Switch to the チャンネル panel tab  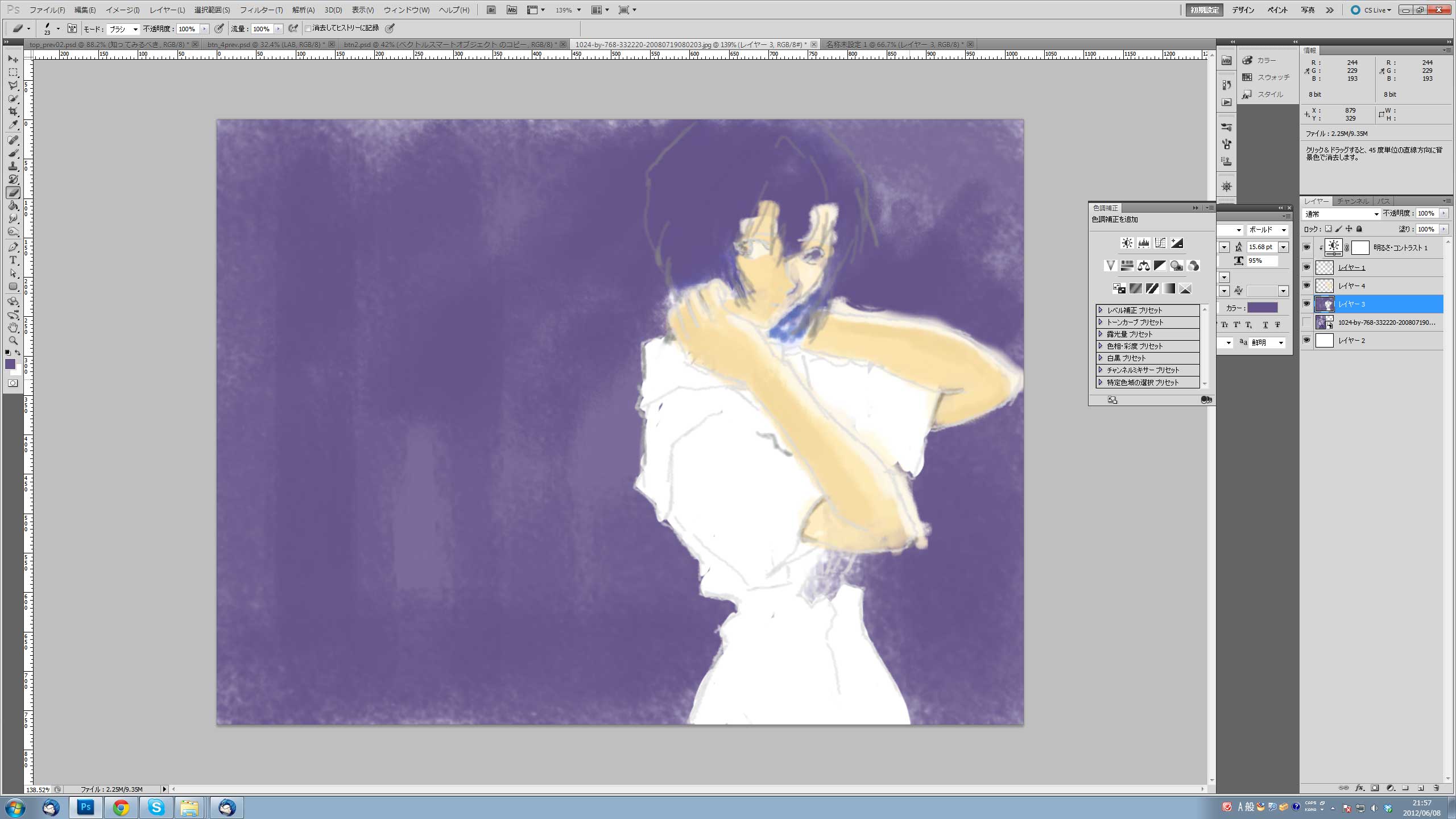pos(1352,201)
